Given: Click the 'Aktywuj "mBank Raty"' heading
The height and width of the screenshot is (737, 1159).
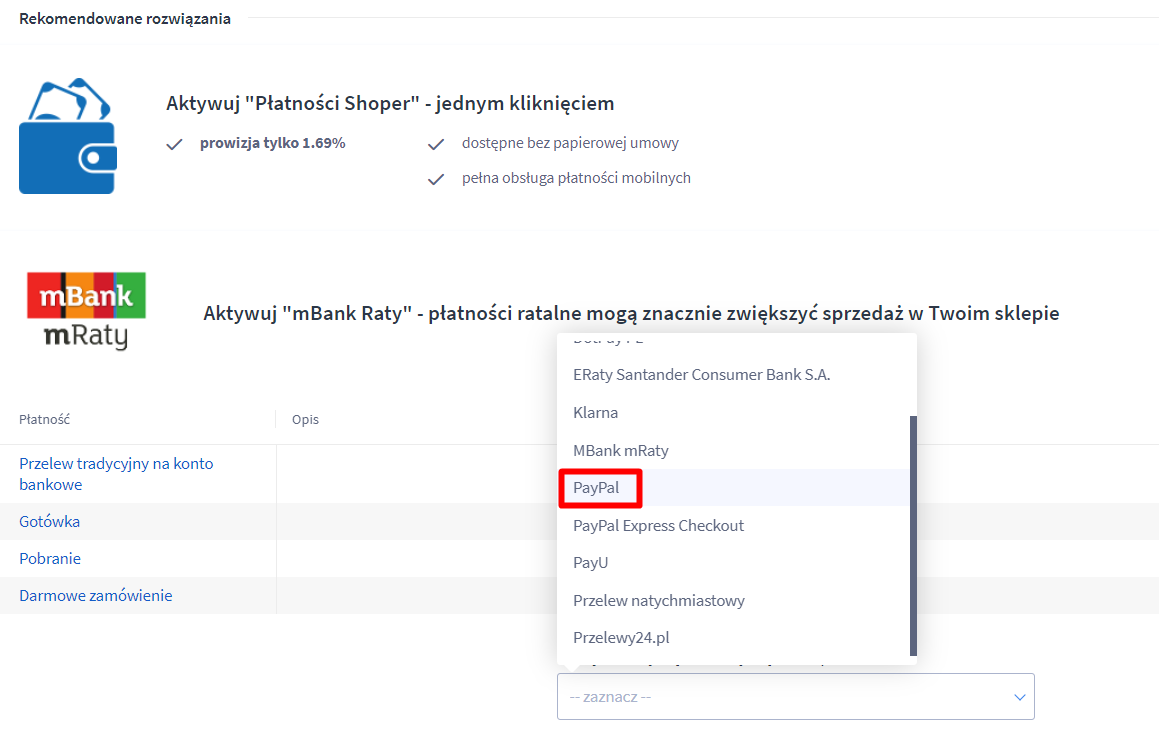Looking at the screenshot, I should [x=631, y=313].
